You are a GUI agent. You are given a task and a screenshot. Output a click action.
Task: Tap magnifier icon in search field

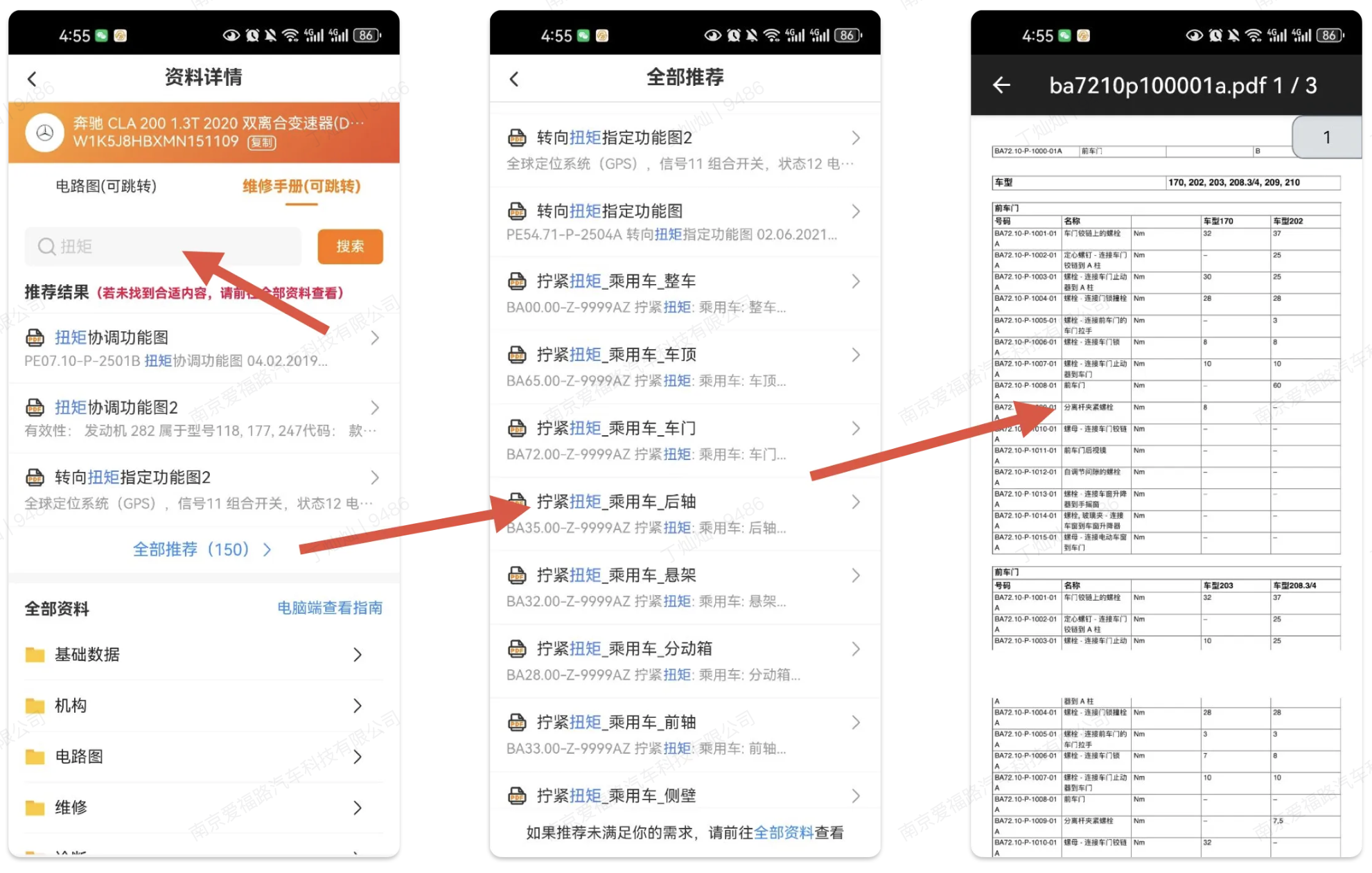[46, 247]
